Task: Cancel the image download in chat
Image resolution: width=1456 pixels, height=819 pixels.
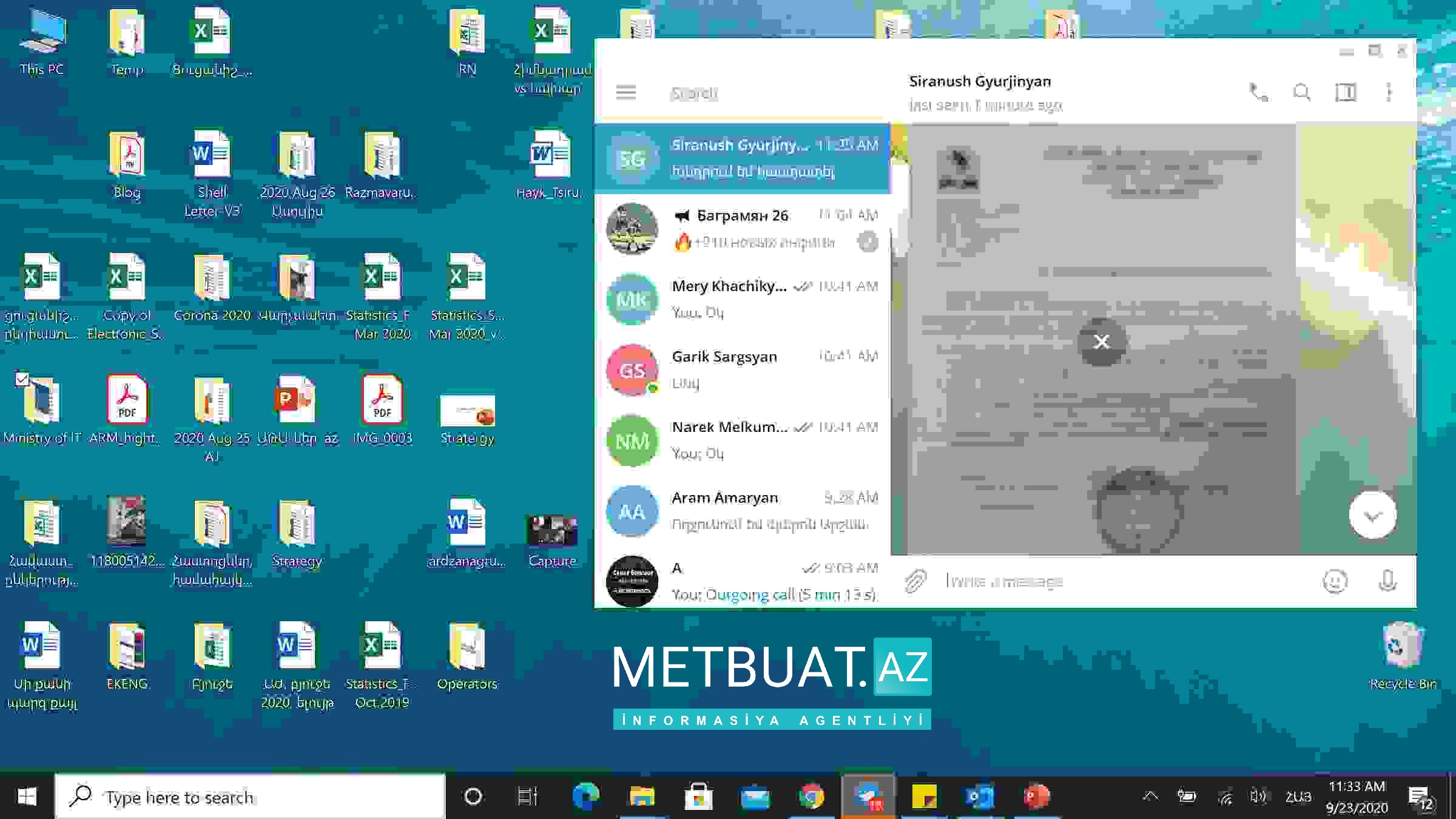Action: coord(1102,342)
